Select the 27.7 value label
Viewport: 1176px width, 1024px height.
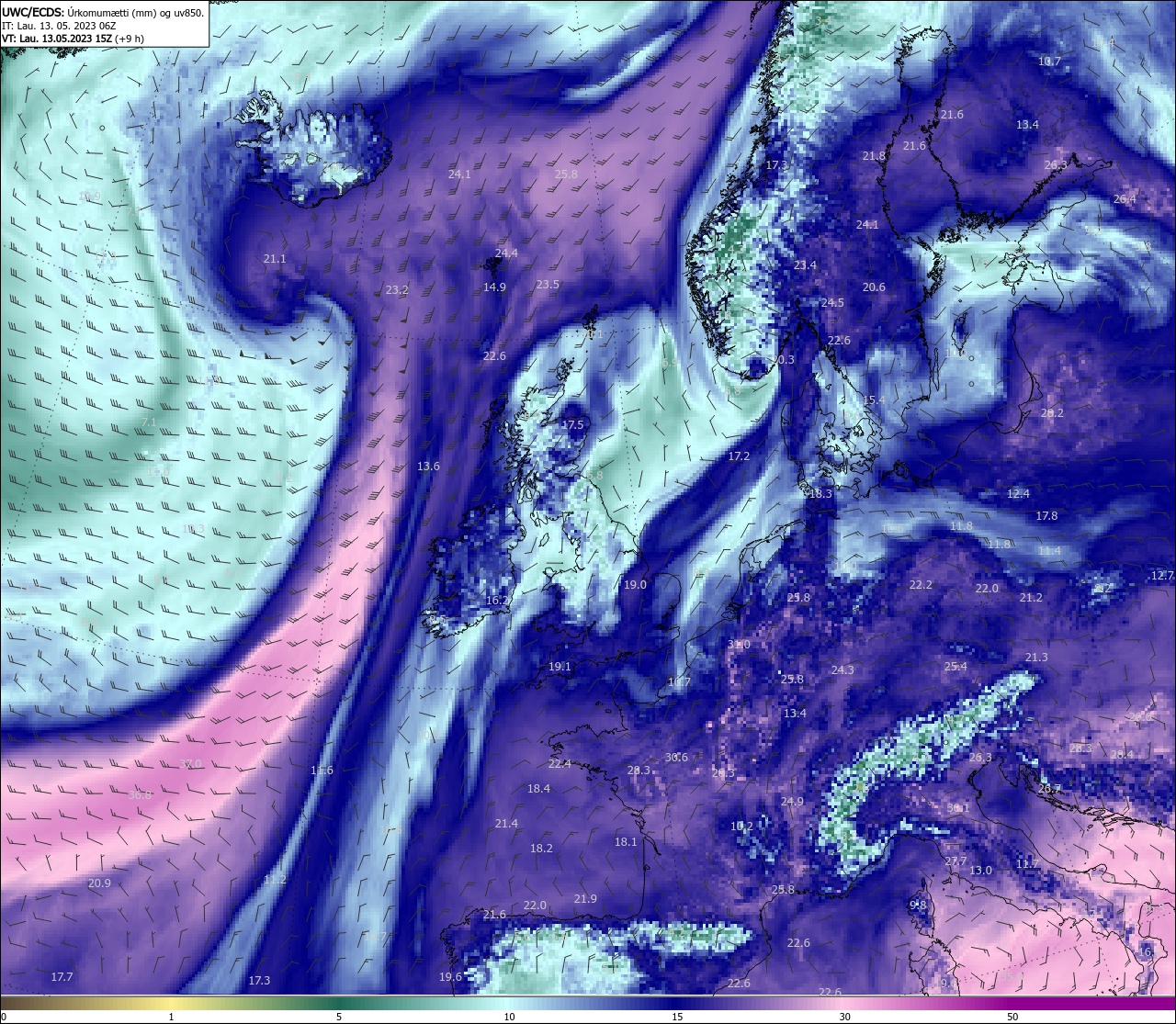(x=955, y=861)
